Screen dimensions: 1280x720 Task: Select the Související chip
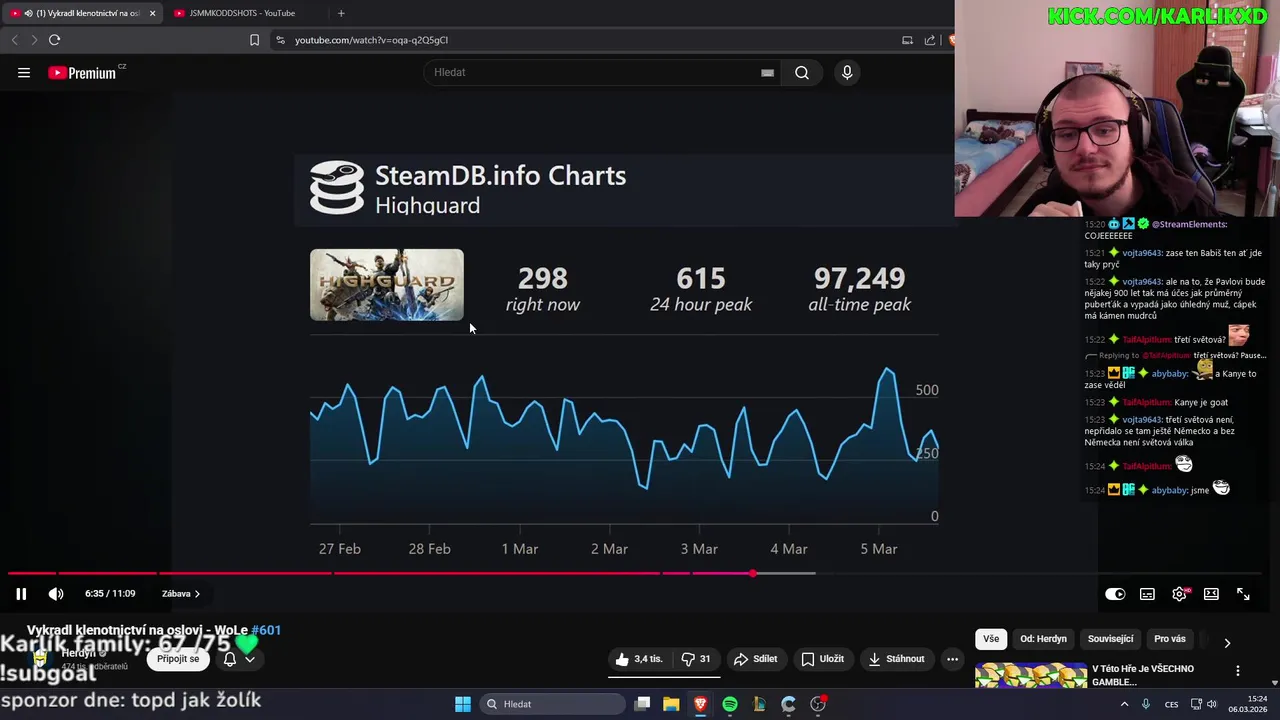tap(1110, 639)
